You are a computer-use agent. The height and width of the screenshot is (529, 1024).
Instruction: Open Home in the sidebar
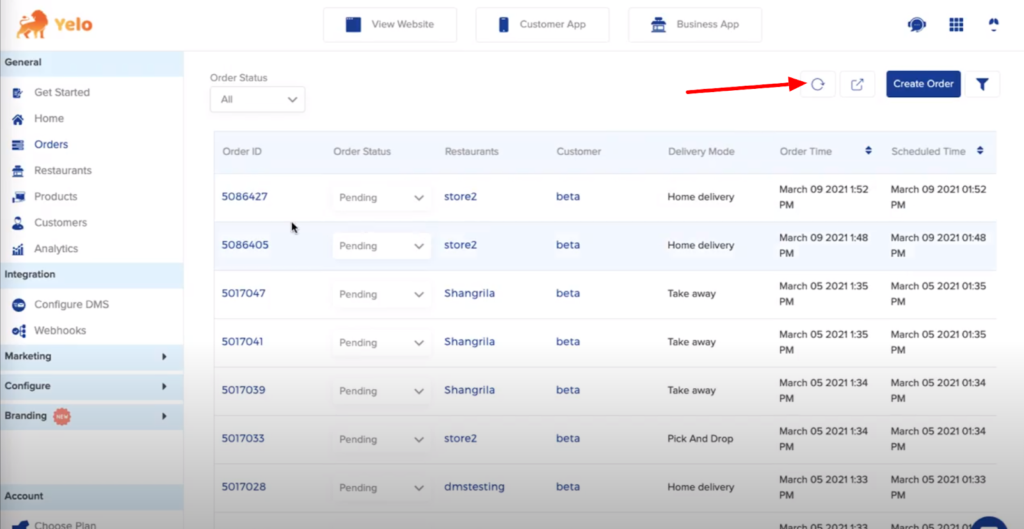(49, 119)
